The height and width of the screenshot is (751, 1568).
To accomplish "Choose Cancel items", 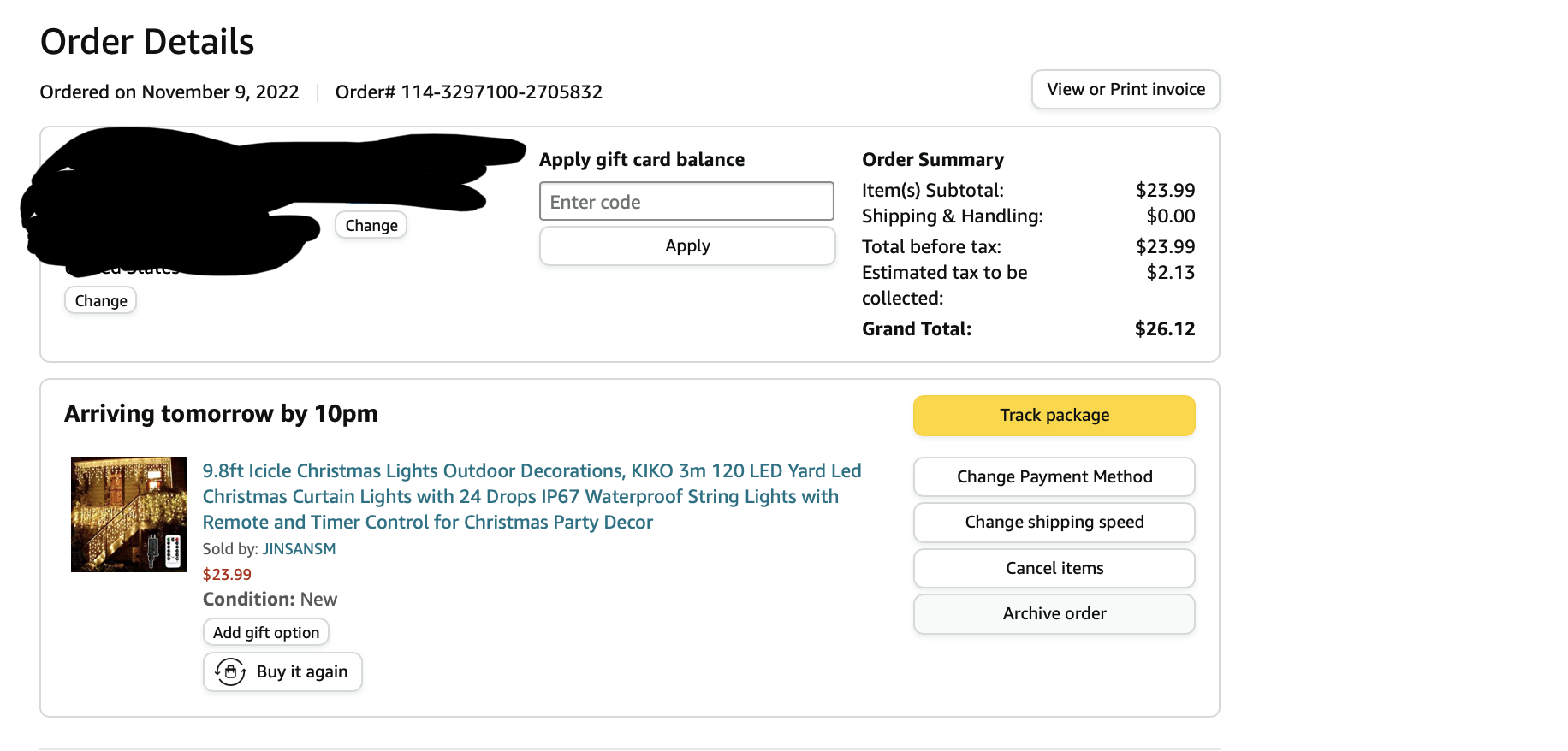I will click(1054, 568).
